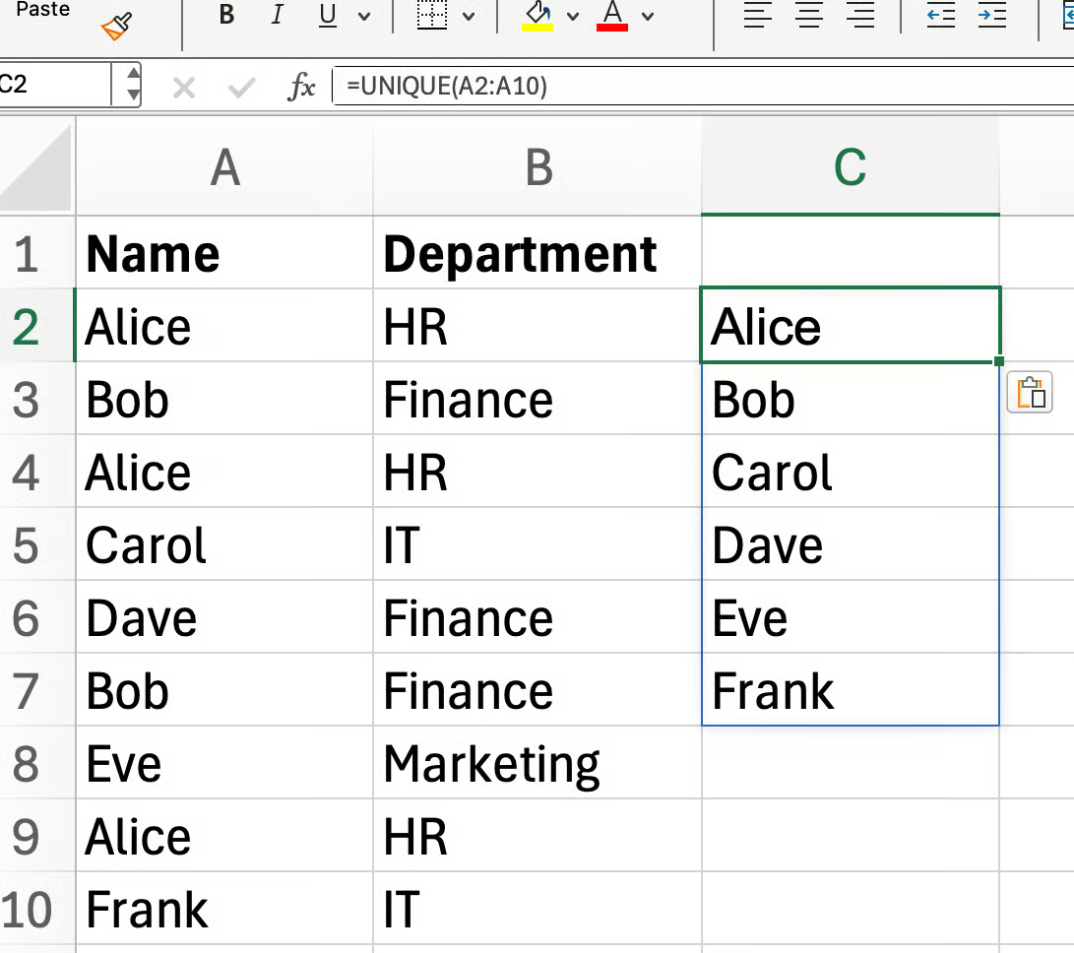Open the Font Color dropdown
1074x953 pixels.
(646, 16)
